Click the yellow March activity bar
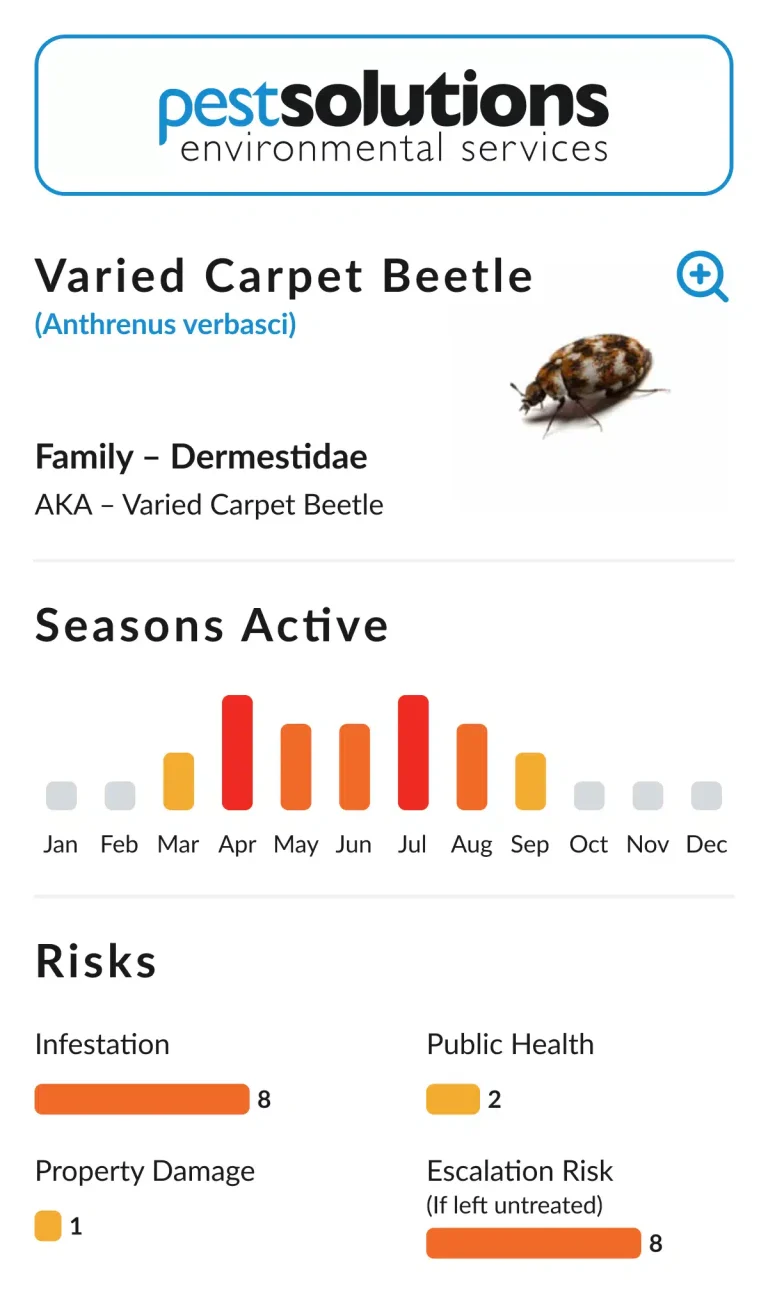The image size is (768, 1296). 178,781
